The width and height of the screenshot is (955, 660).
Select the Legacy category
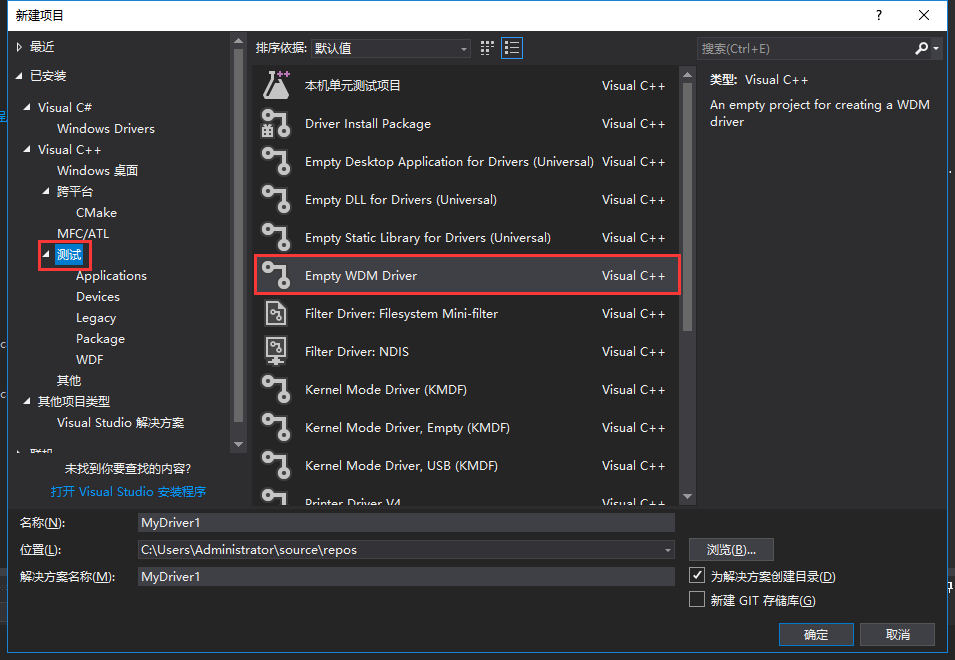pyautogui.click(x=96, y=318)
